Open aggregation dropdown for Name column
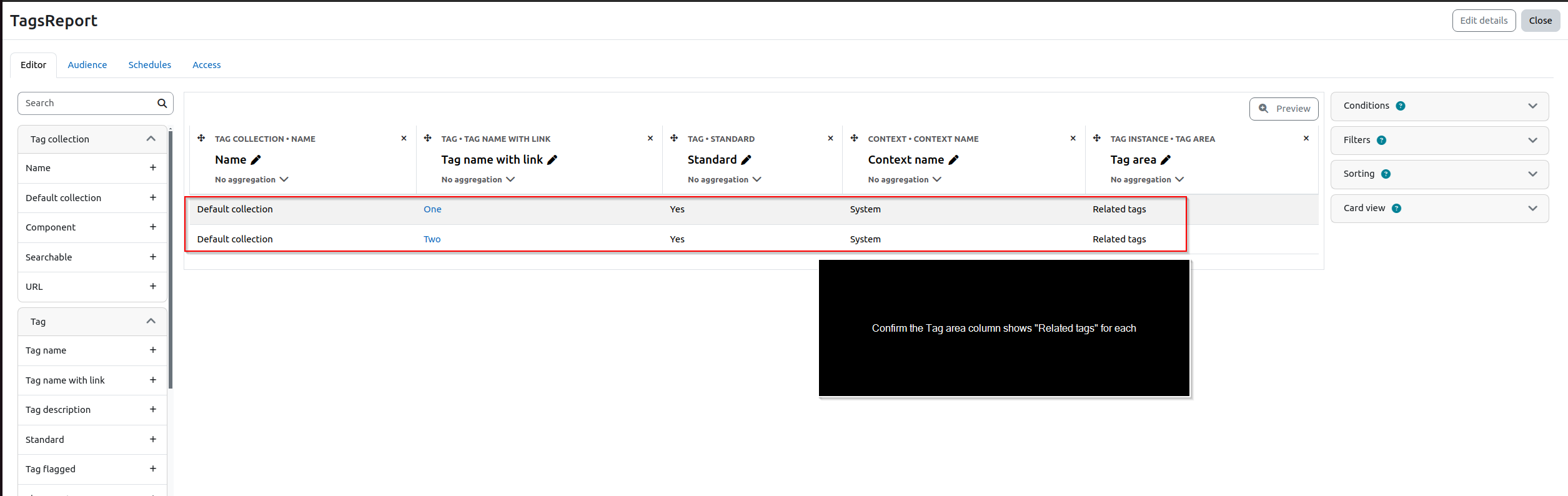1568x496 pixels. pyautogui.click(x=252, y=179)
